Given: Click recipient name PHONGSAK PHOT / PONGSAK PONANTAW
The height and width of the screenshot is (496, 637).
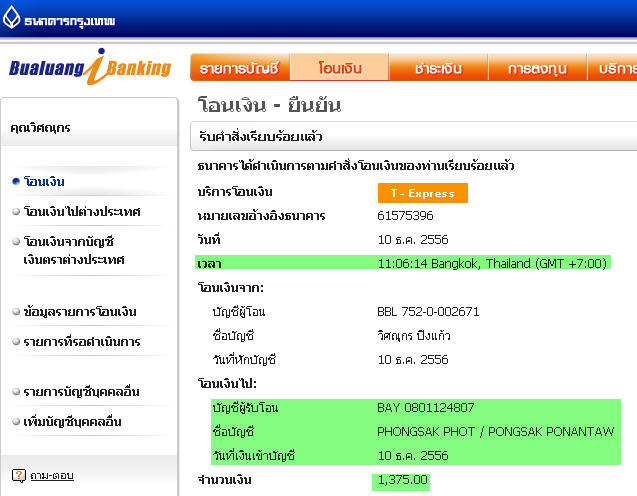Looking at the screenshot, I should pyautogui.click(x=496, y=431).
